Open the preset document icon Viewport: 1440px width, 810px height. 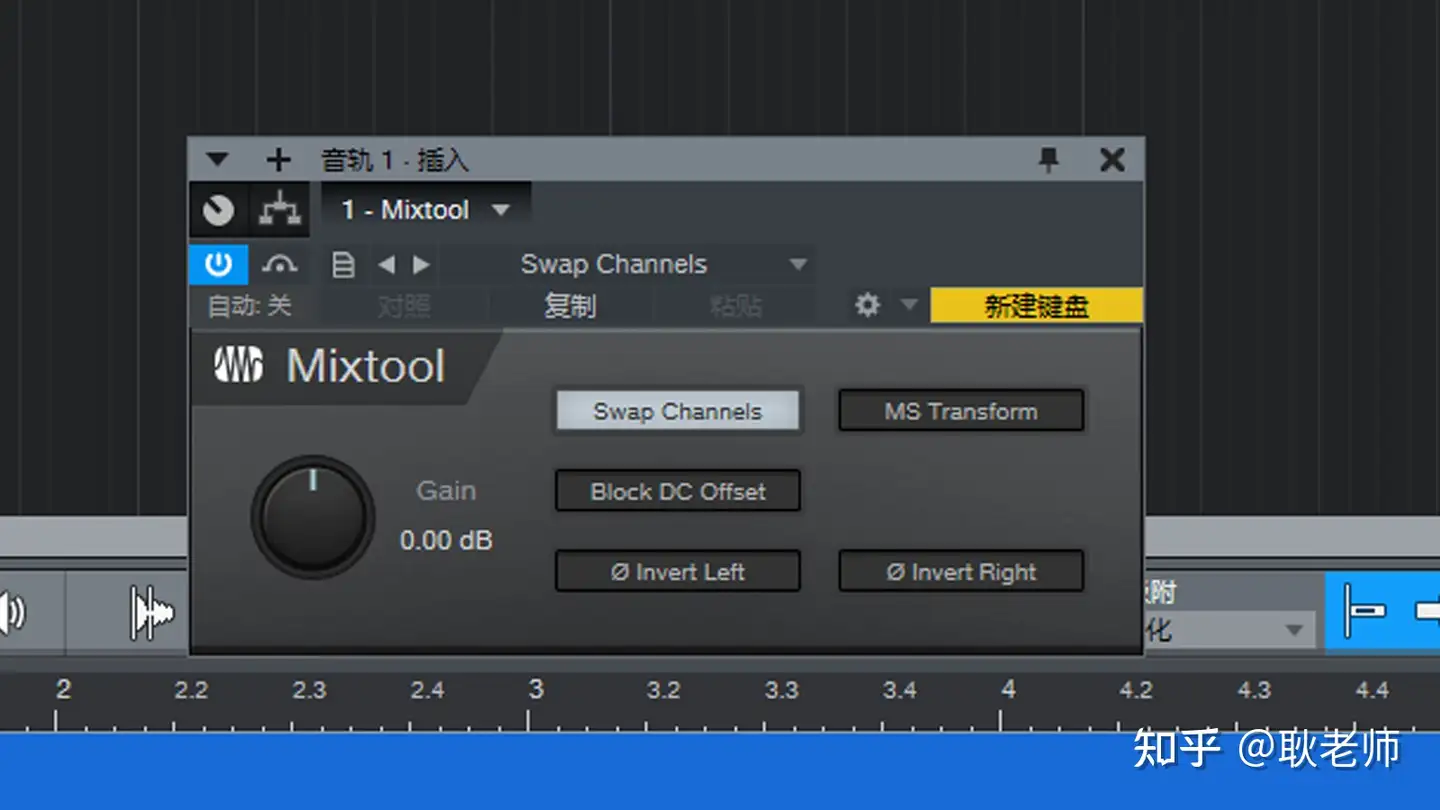pos(343,265)
